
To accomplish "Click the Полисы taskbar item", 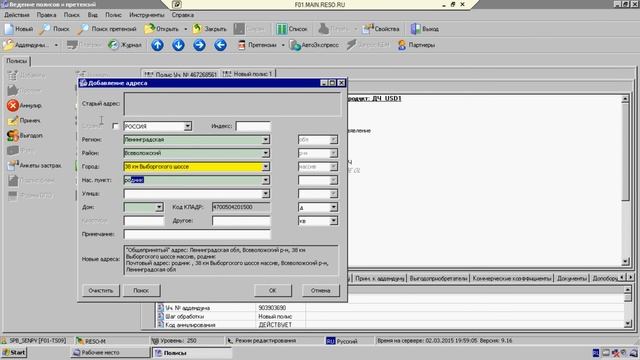I will point(192,353).
